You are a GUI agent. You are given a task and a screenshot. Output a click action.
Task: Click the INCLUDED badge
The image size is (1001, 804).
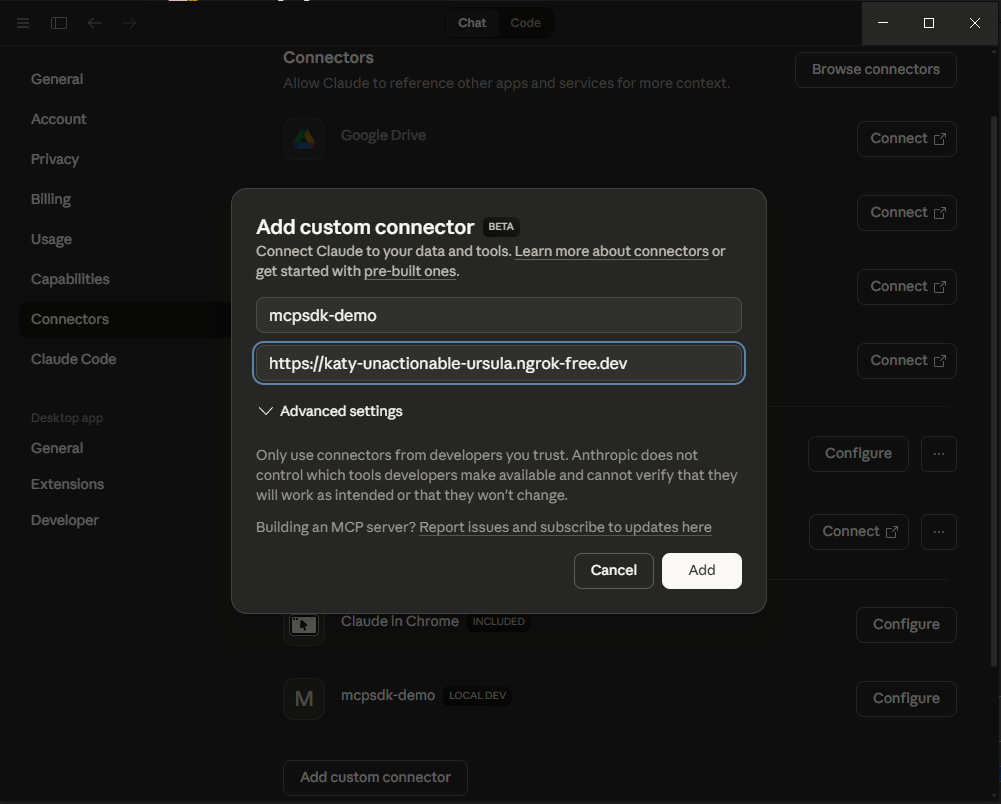pyautogui.click(x=499, y=621)
